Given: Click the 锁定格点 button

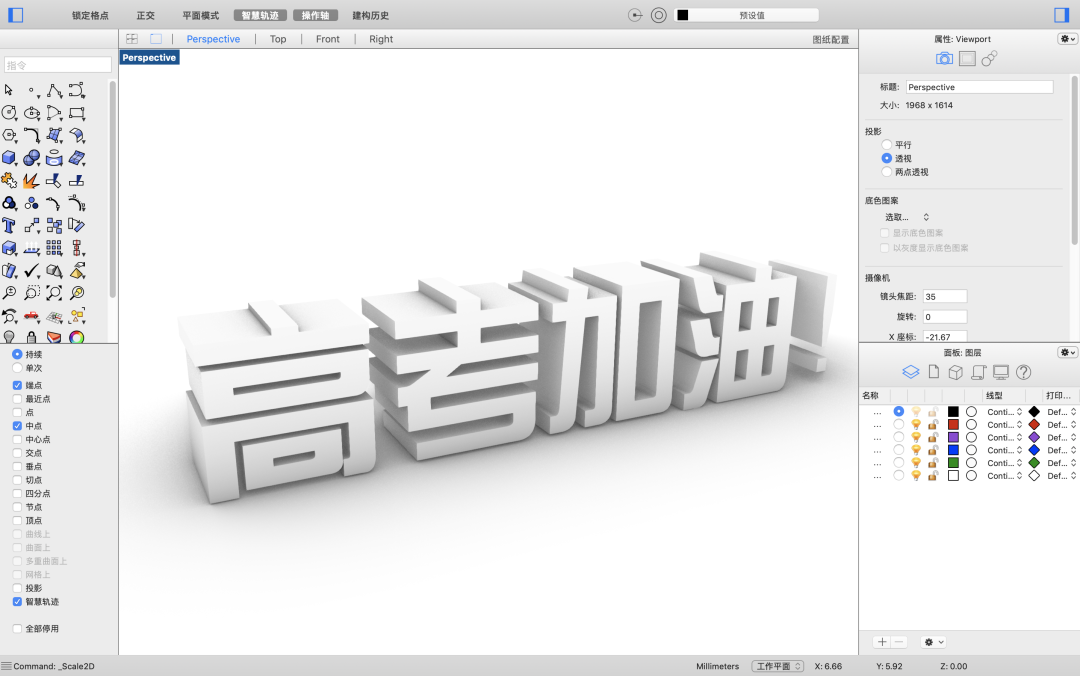Looking at the screenshot, I should [90, 16].
